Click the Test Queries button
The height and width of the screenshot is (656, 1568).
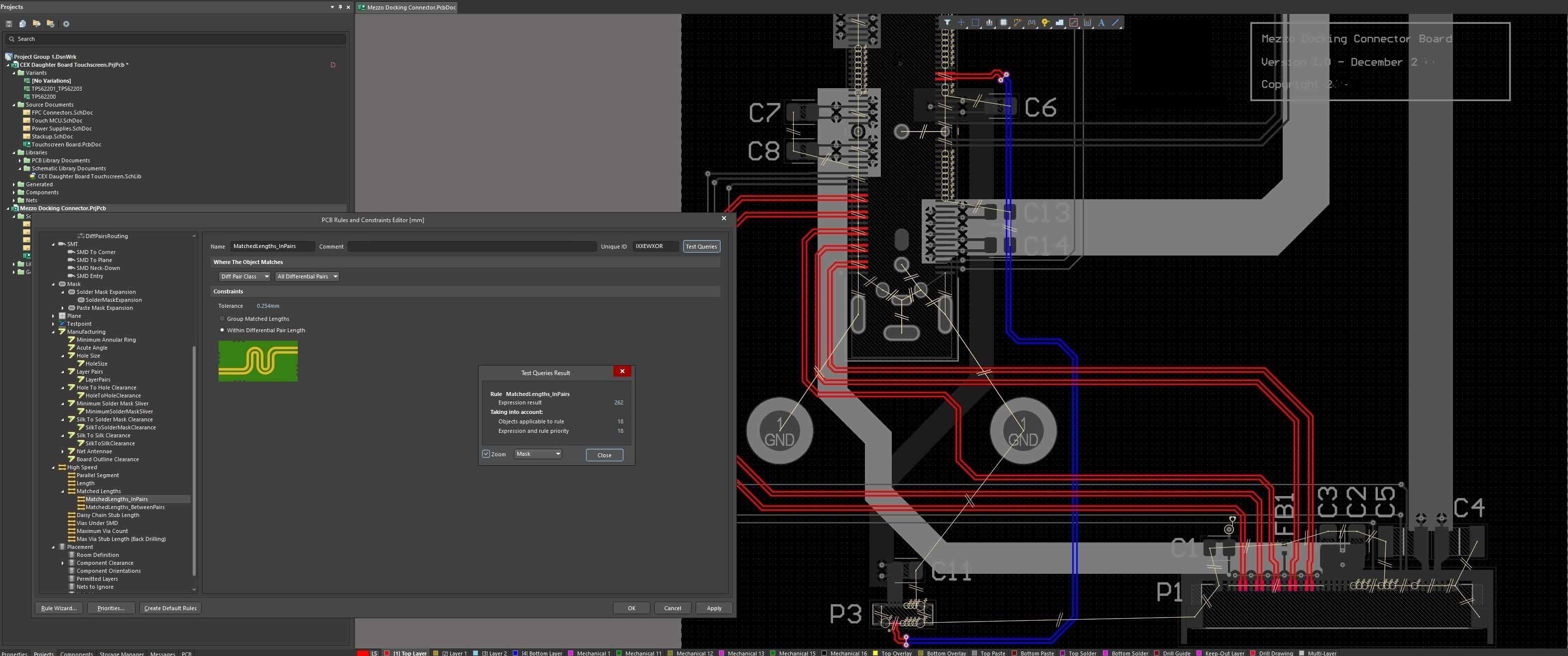(701, 247)
